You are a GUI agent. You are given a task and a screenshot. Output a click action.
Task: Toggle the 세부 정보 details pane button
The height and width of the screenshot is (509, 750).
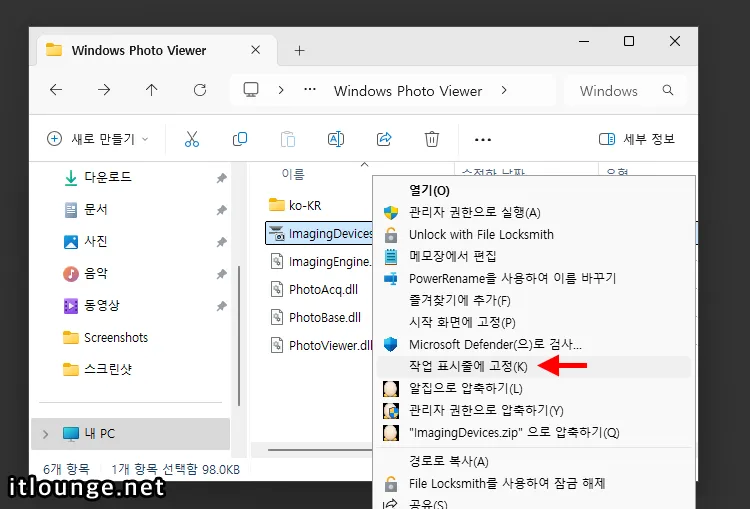coord(636,139)
